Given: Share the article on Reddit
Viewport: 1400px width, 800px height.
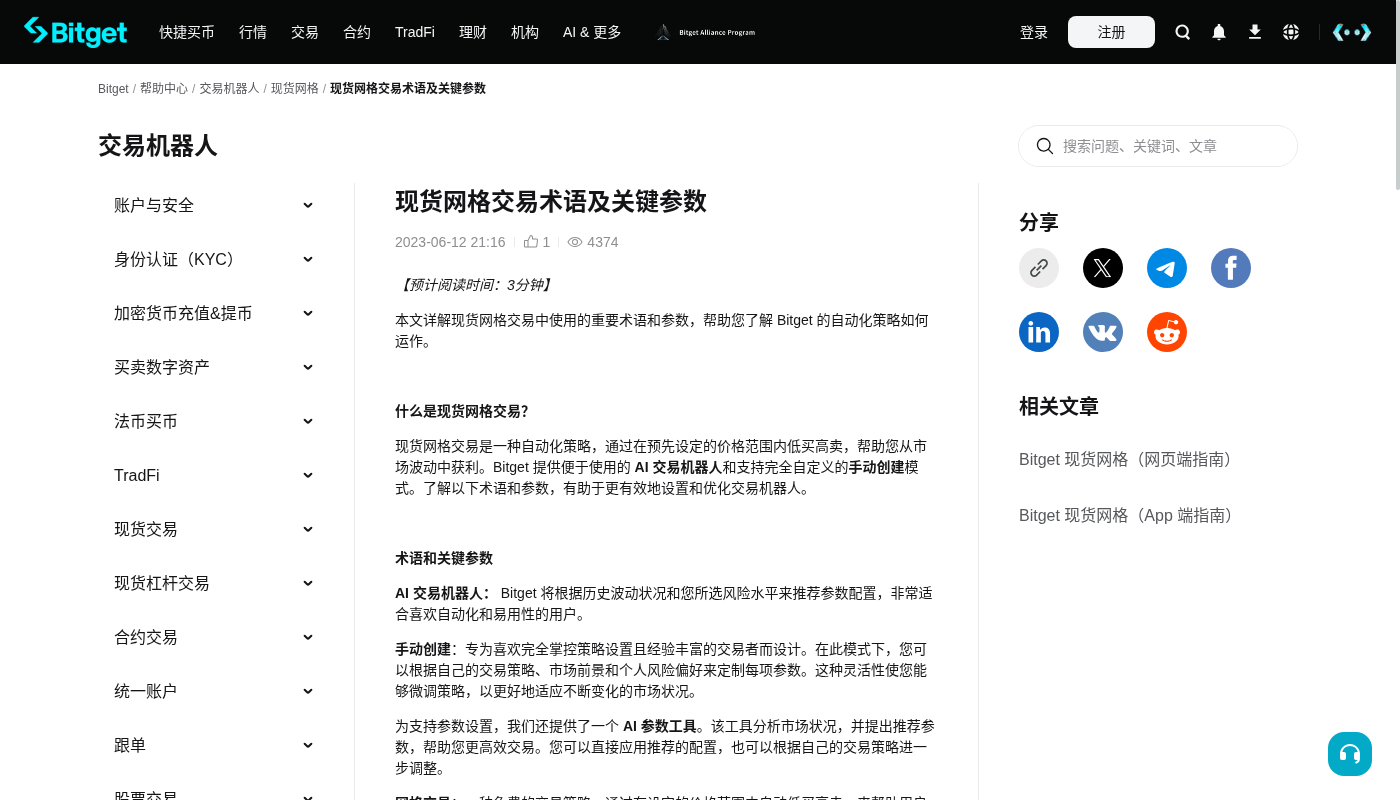Looking at the screenshot, I should pos(1167,332).
